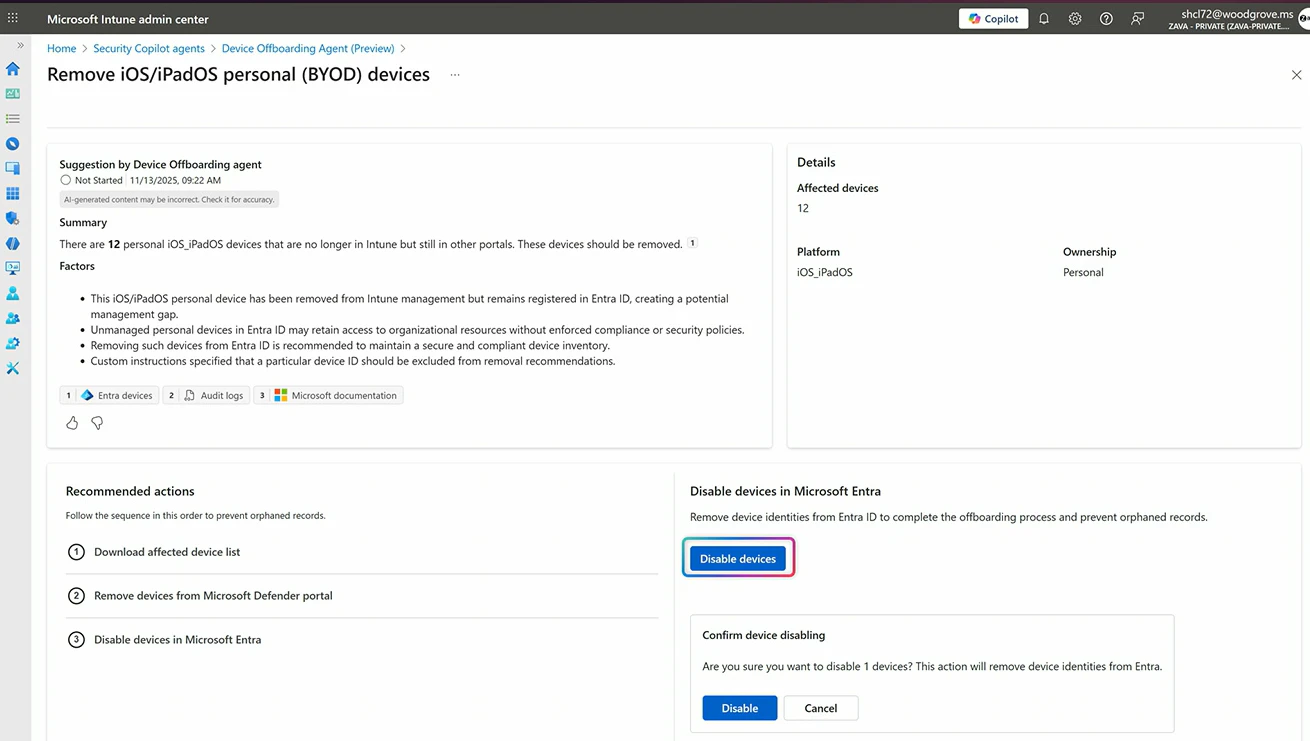Open the Copilot button in the header
The image size is (1310, 741).
point(993,18)
